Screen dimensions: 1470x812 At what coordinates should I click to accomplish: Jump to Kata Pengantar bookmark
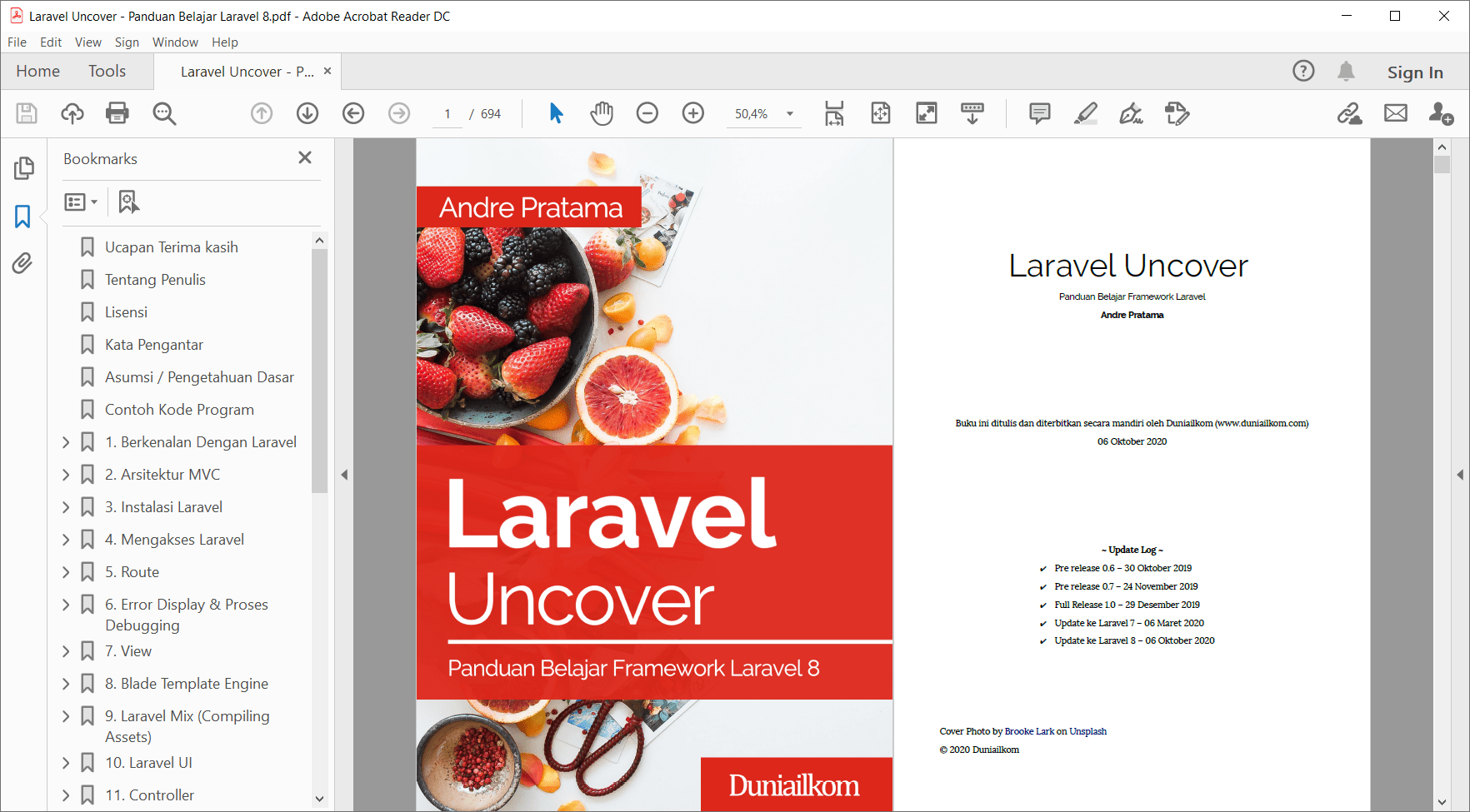point(154,345)
